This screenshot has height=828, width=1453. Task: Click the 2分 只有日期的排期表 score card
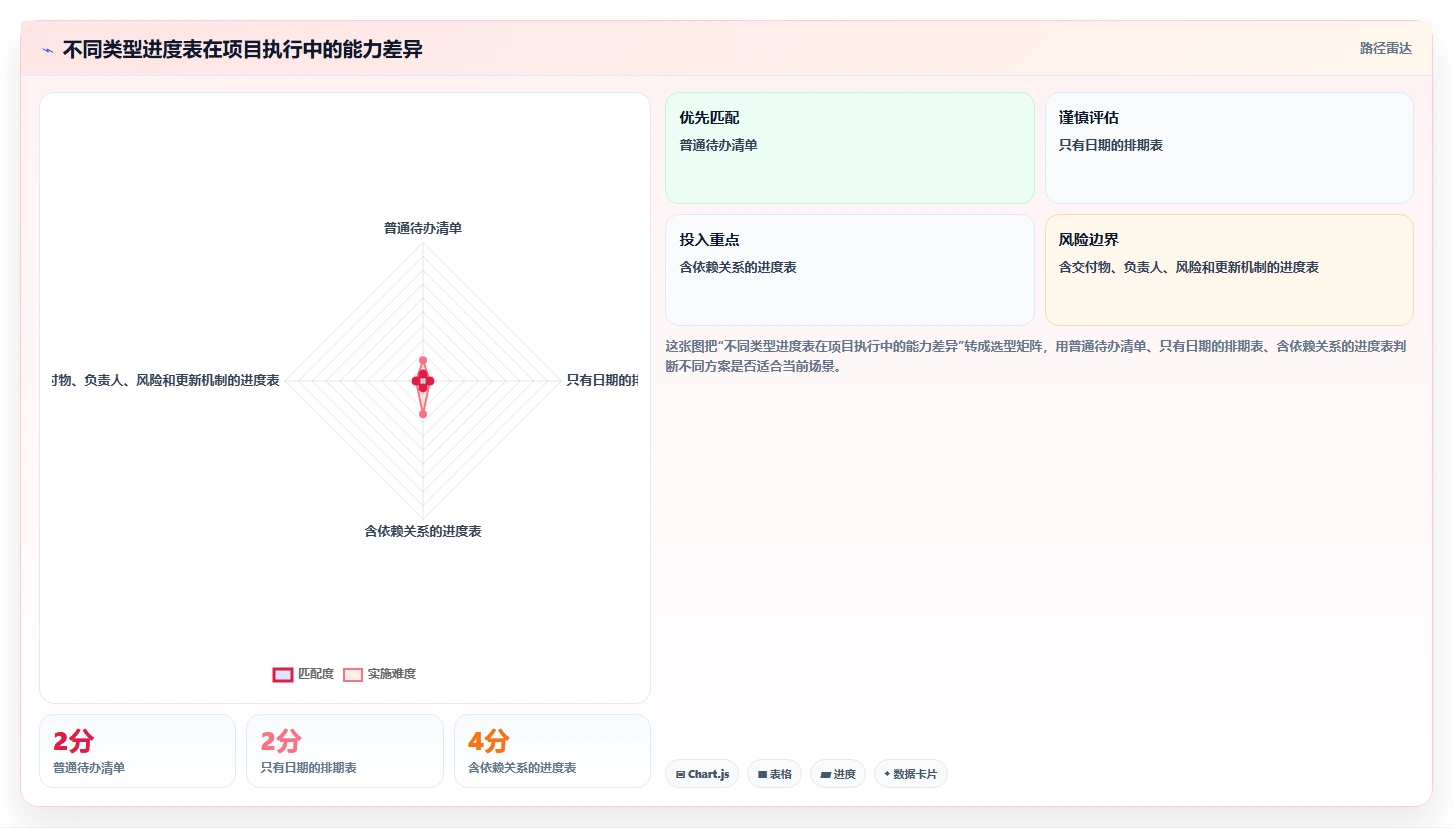(344, 751)
